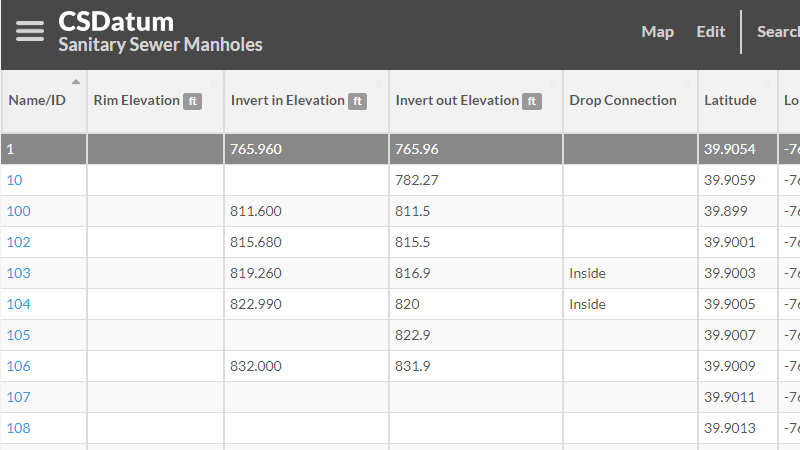Select the highlighted row for manhole 1

coord(300,150)
